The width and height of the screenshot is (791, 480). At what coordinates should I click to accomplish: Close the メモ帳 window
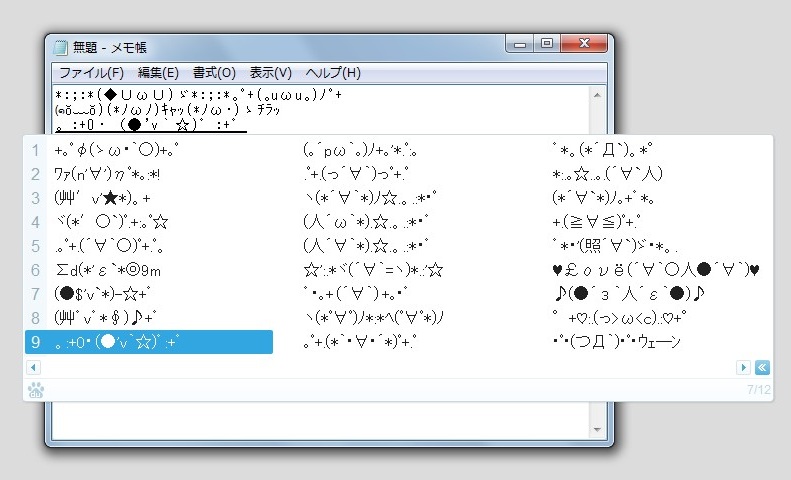[584, 44]
